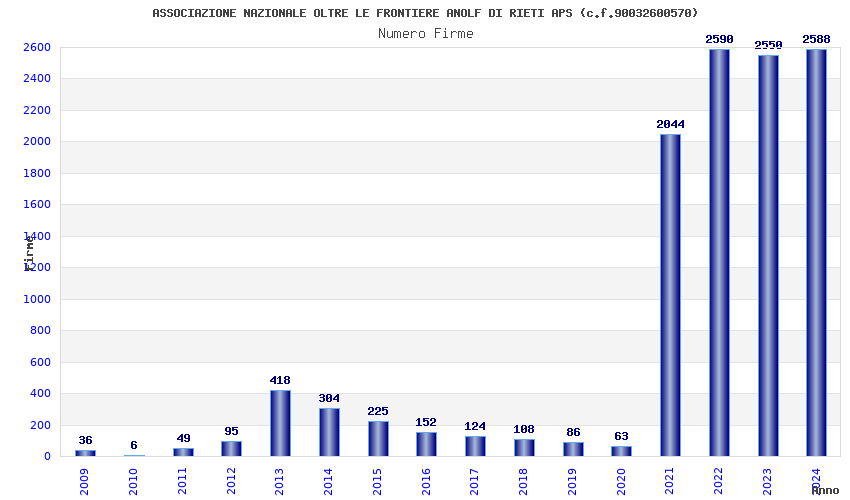Click the 'Firme' y-axis title
Viewport: 850px width, 500px height.
(29, 253)
